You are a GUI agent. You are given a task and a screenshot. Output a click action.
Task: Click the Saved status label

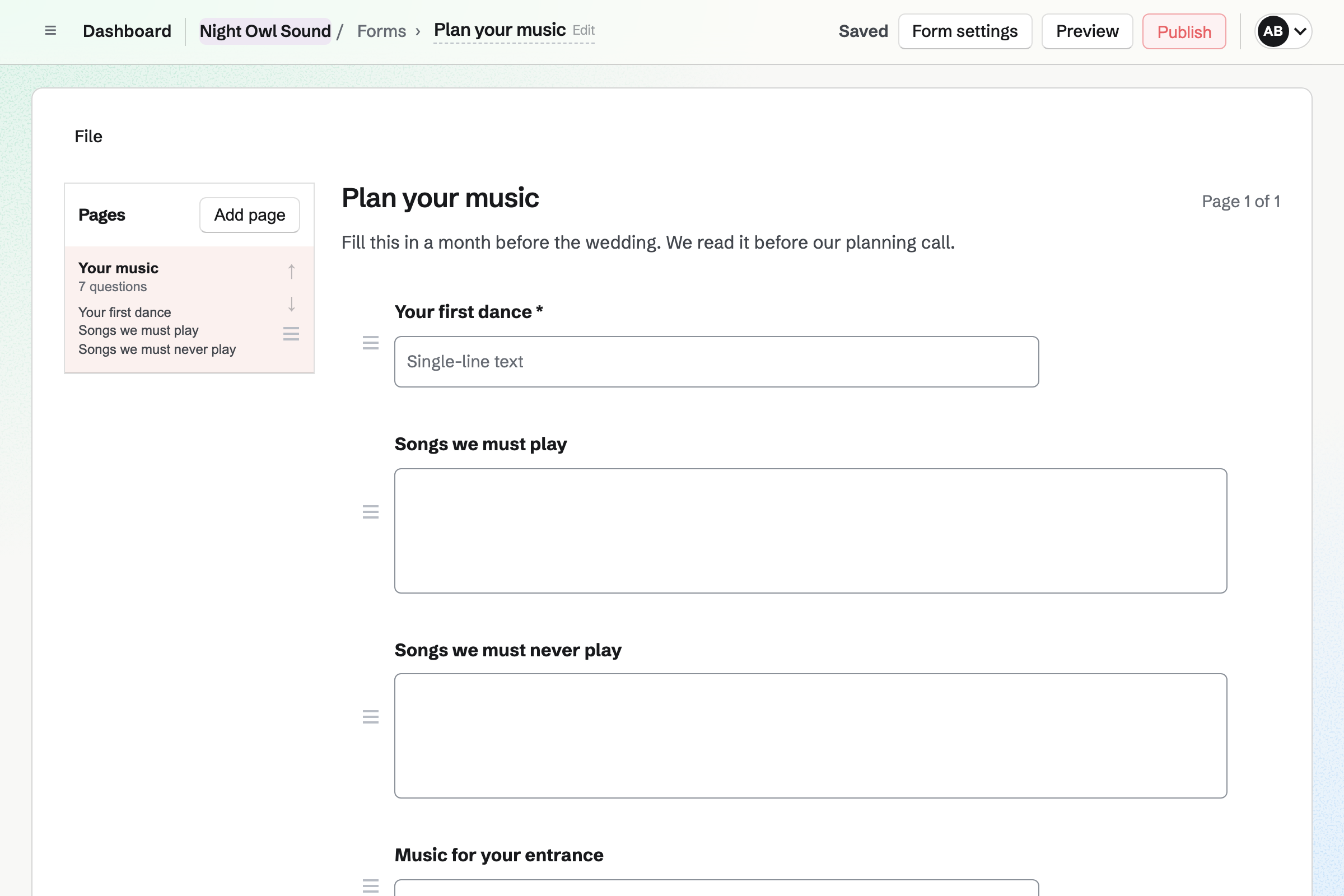(864, 31)
